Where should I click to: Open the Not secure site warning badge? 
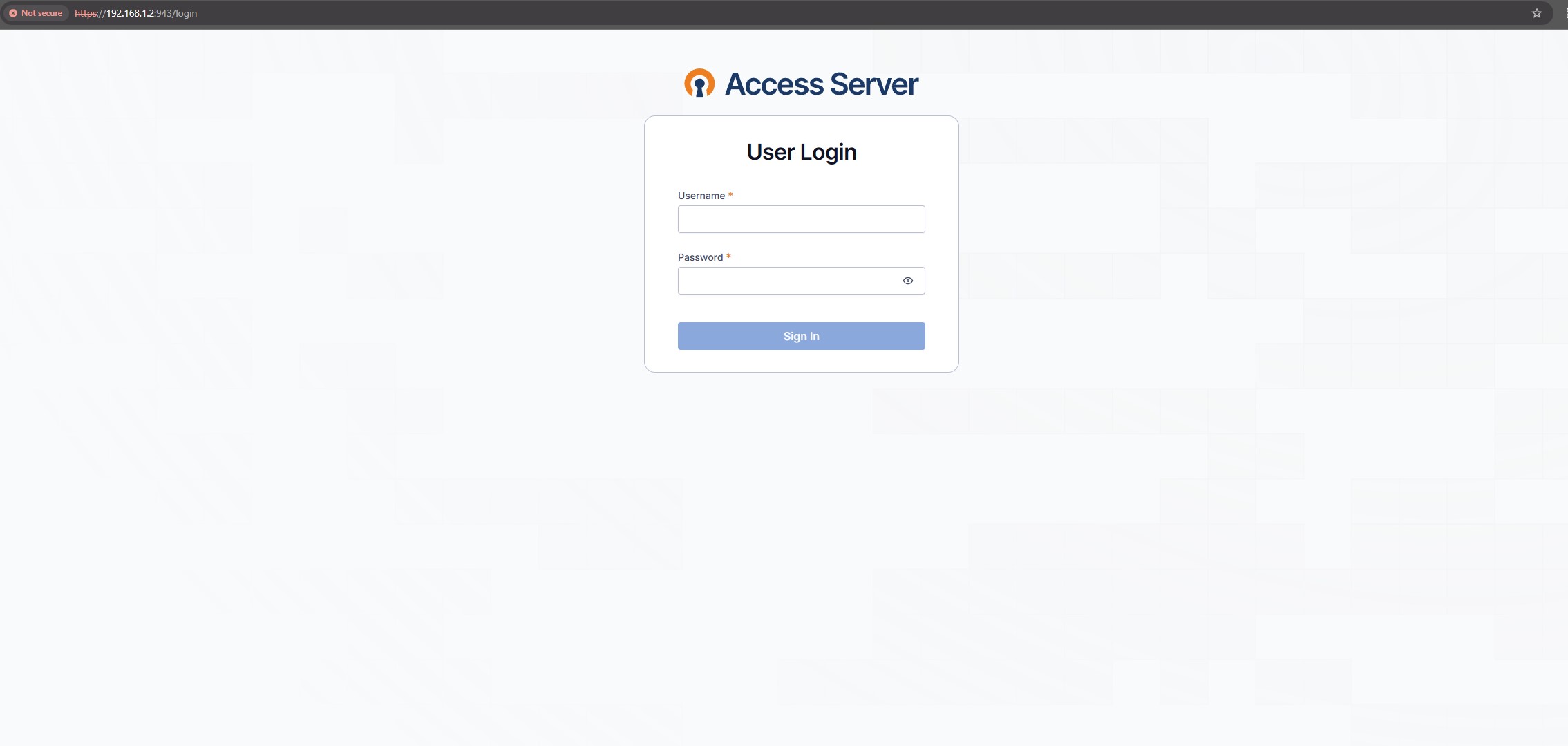point(35,13)
